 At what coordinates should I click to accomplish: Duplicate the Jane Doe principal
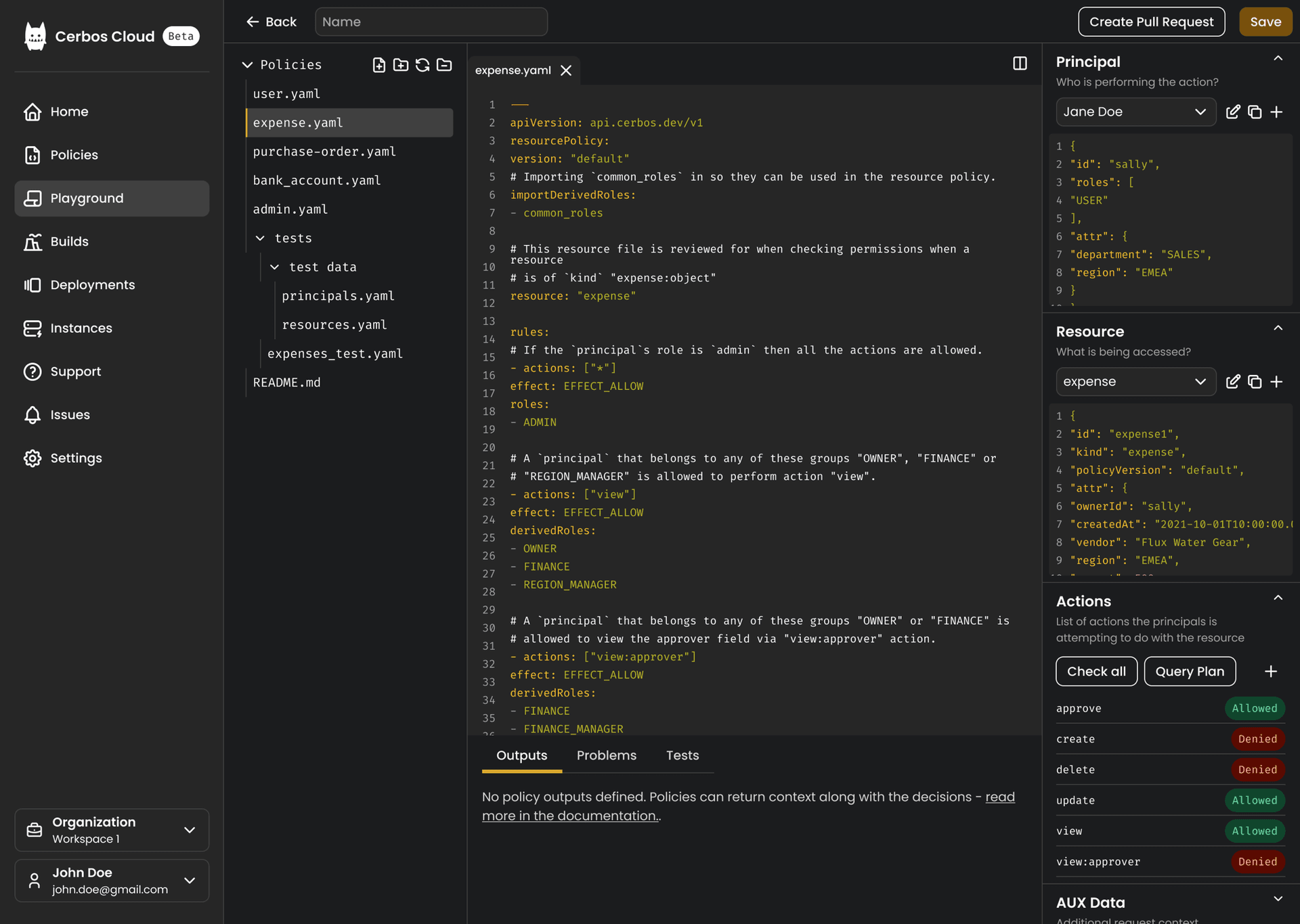pyautogui.click(x=1255, y=112)
